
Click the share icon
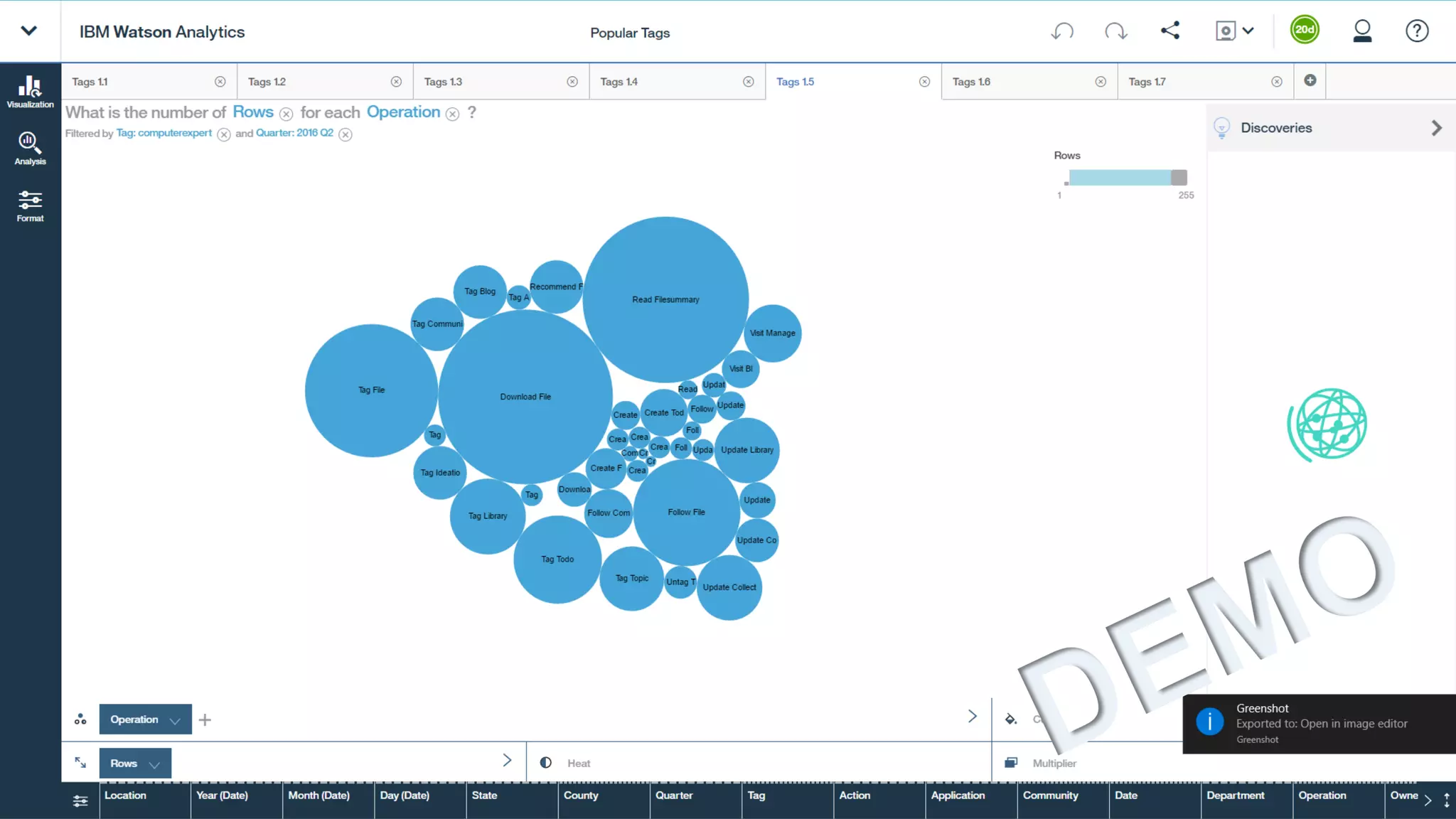[1170, 31]
